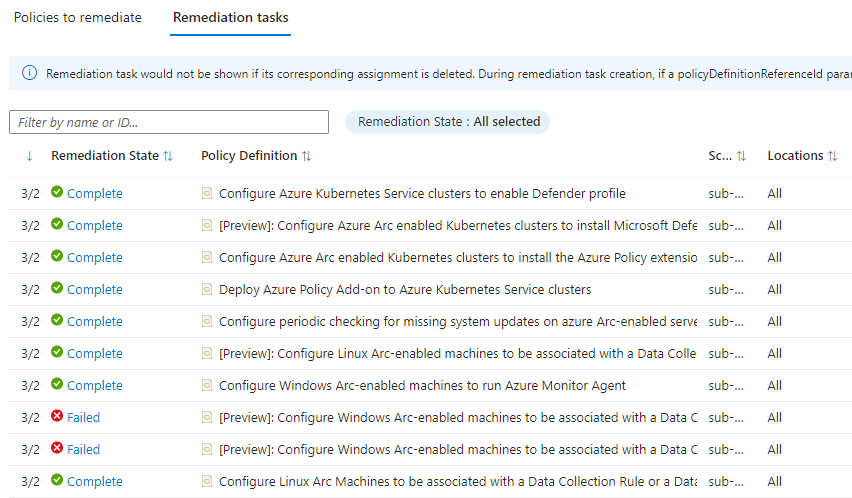Open Remediation State : All selected filter

coord(448,122)
